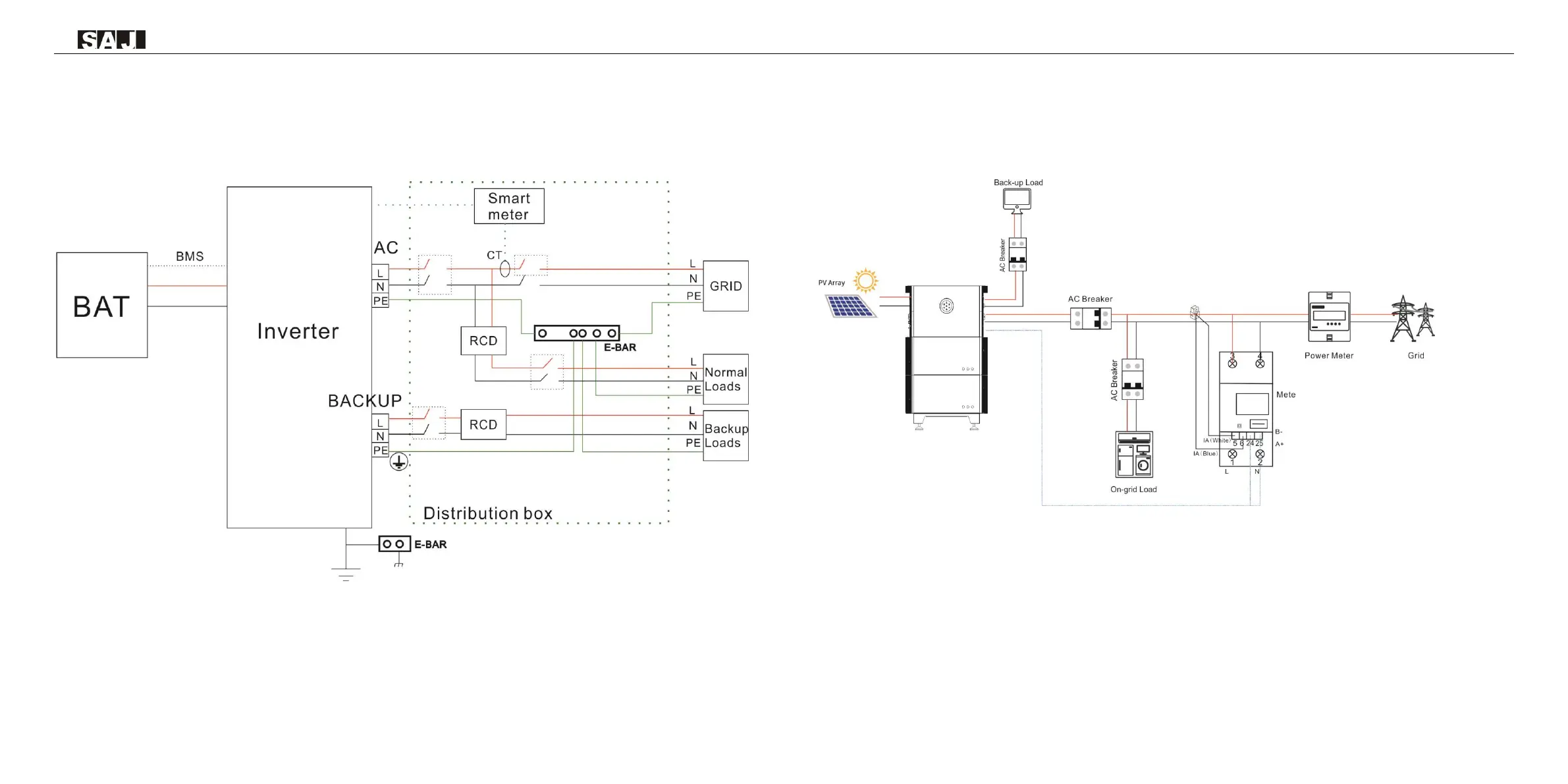Select the Backup Loads block
This screenshot has width=1568, height=784.
coord(726,435)
